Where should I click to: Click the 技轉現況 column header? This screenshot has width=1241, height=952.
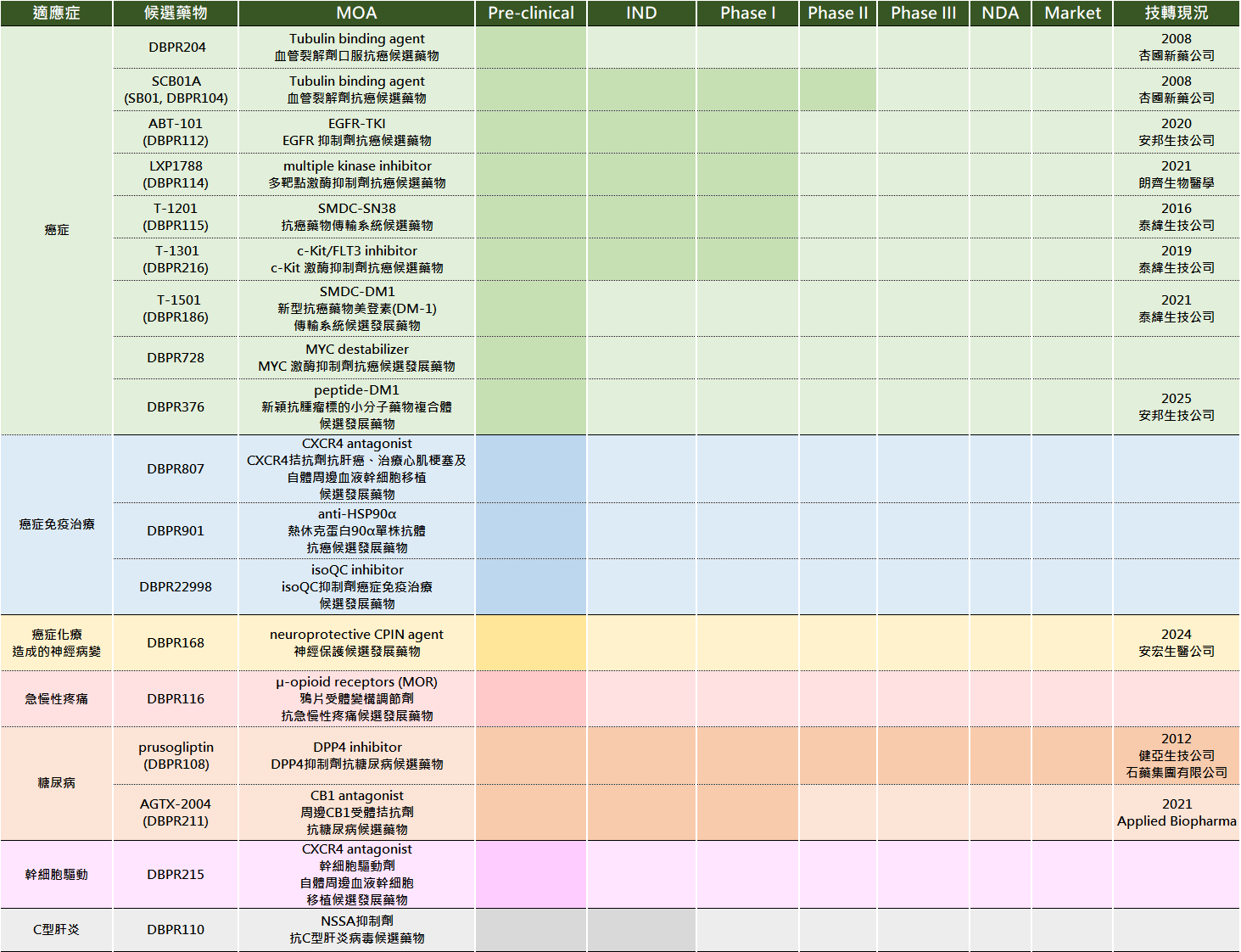click(x=1176, y=13)
